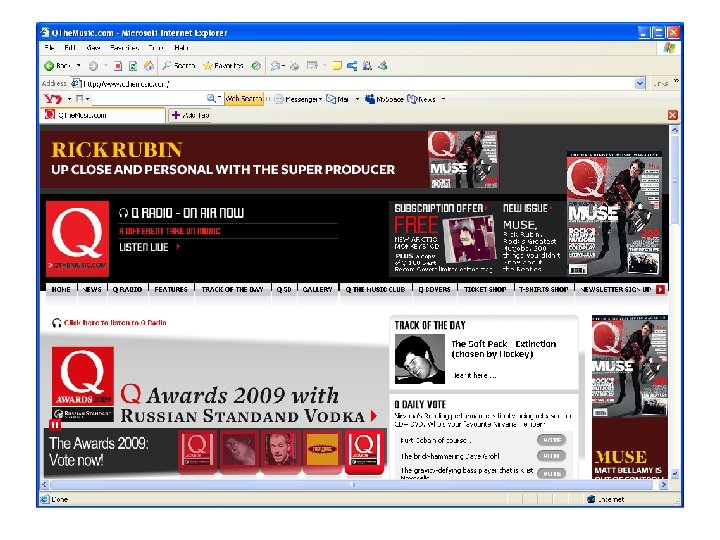The width and height of the screenshot is (720, 540).
Task: Click the yellow note icon in the toolbar
Action: [337, 66]
